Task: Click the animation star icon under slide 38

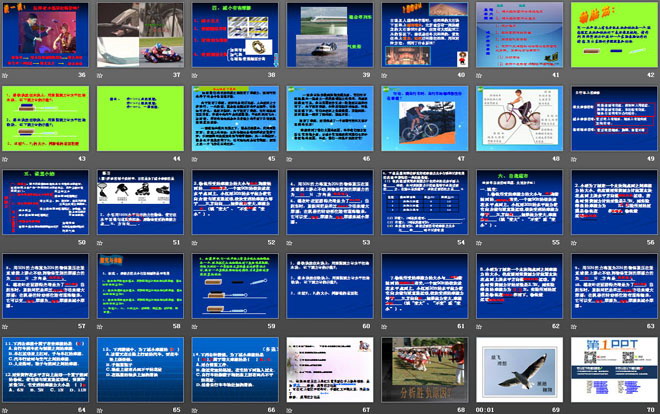Action: click(194, 76)
